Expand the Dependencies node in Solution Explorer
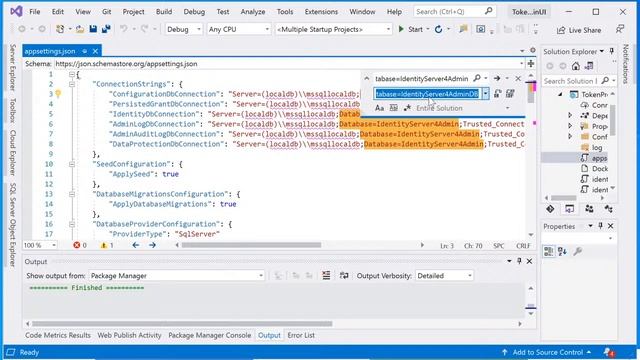The image size is (640, 360). coord(571,116)
